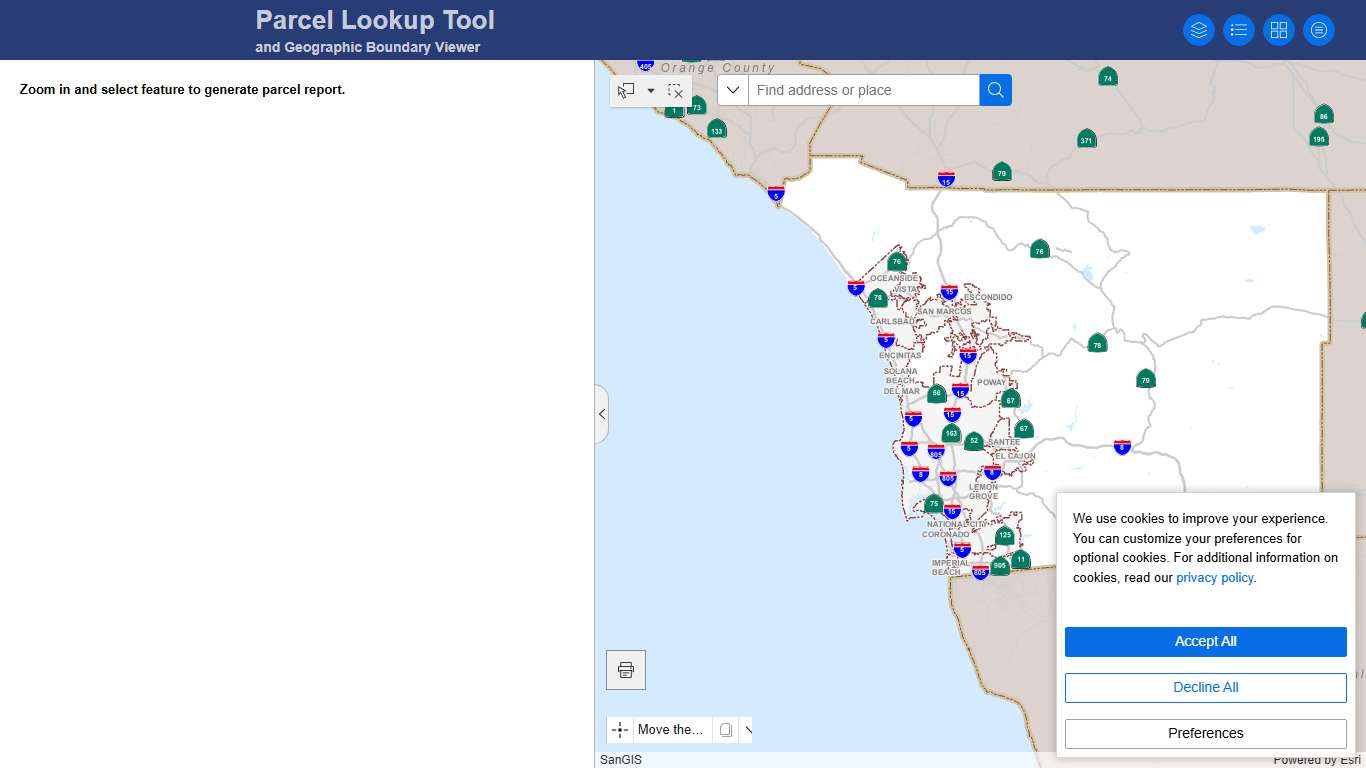Open cookie Preferences

click(1205, 733)
